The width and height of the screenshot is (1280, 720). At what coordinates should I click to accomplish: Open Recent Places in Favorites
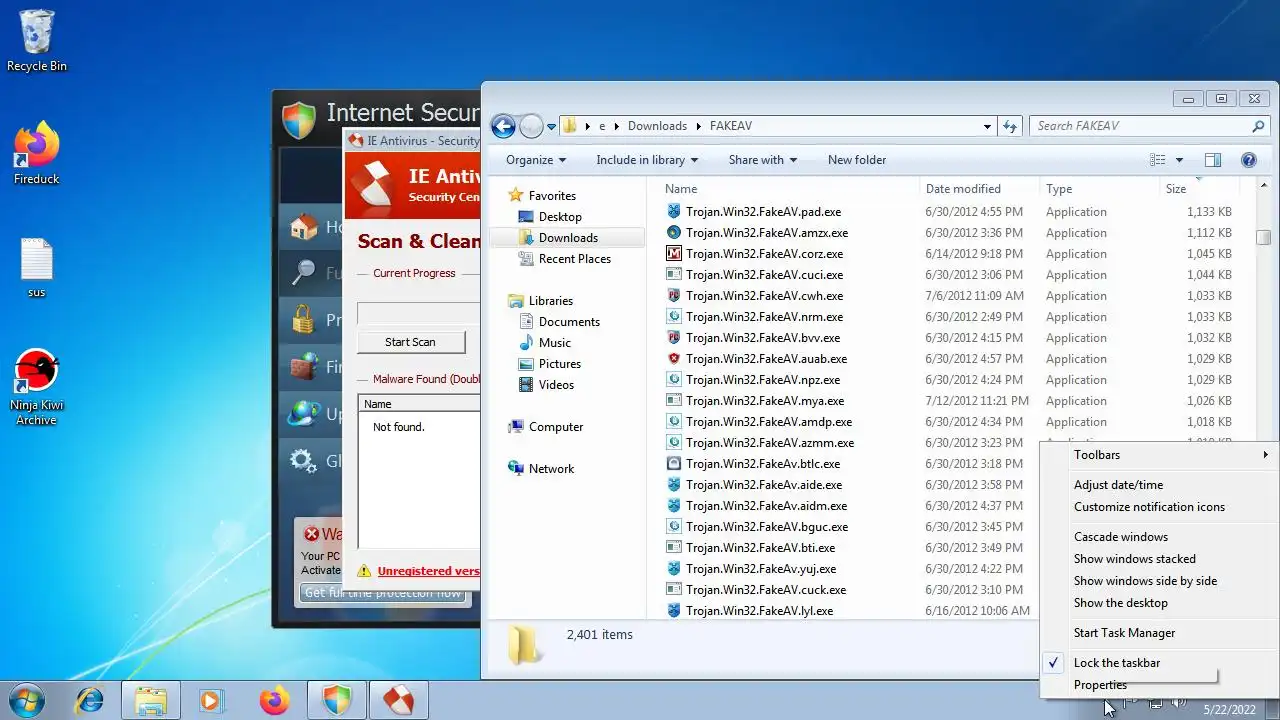[x=574, y=259]
